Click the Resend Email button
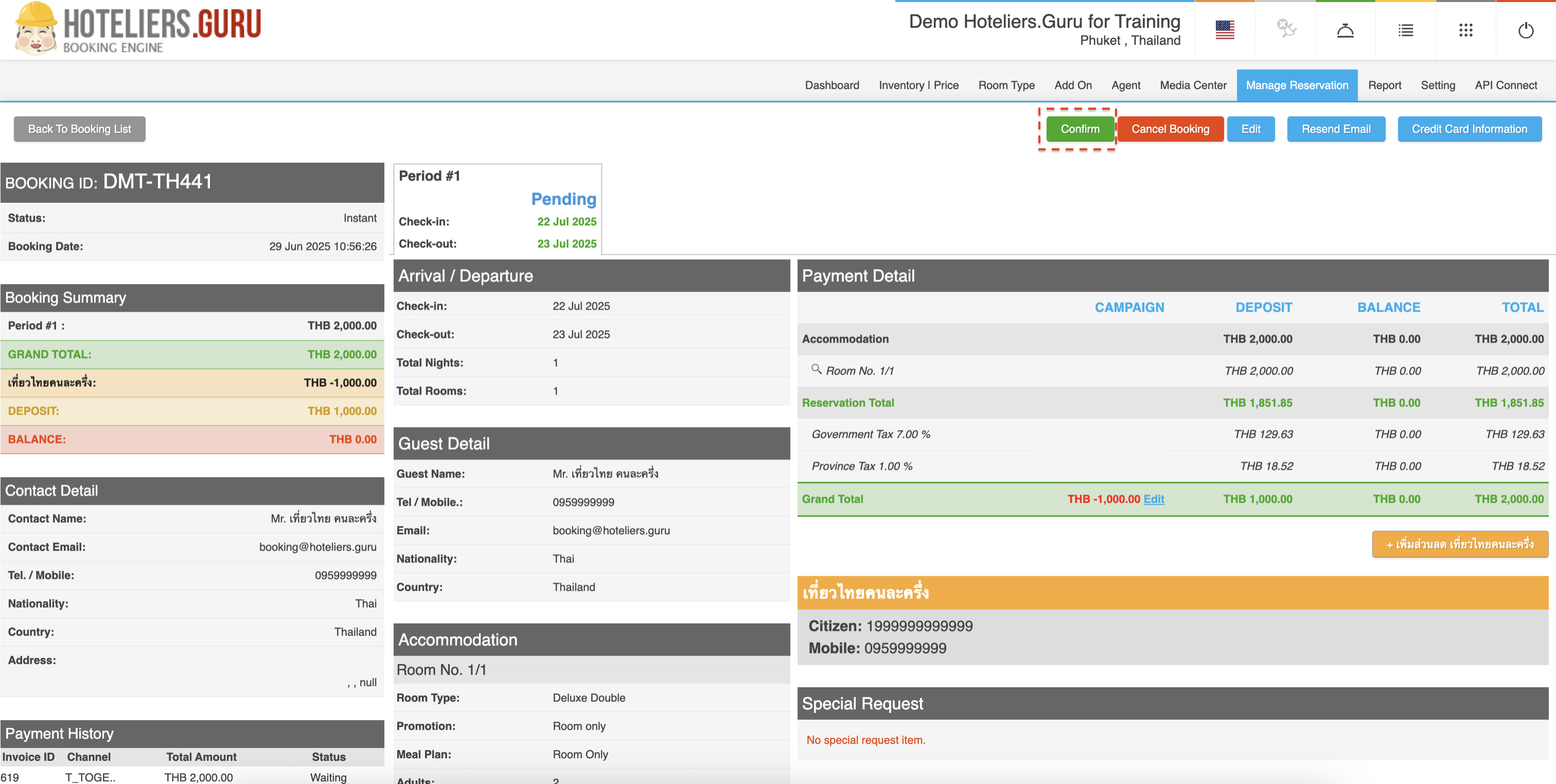This screenshot has width=1556, height=784. [1336, 129]
